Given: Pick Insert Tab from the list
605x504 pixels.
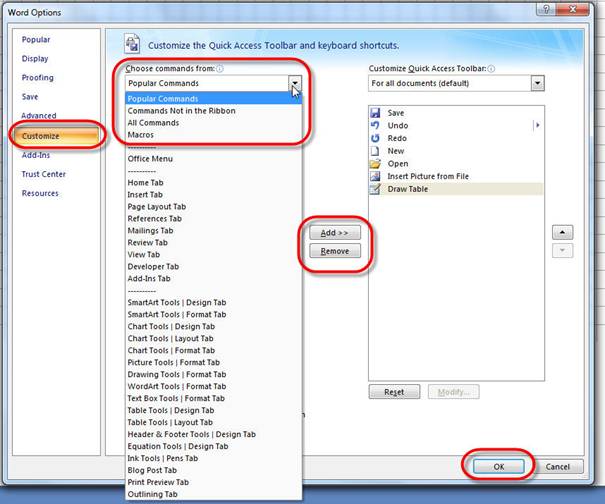Looking at the screenshot, I should 213,194.
